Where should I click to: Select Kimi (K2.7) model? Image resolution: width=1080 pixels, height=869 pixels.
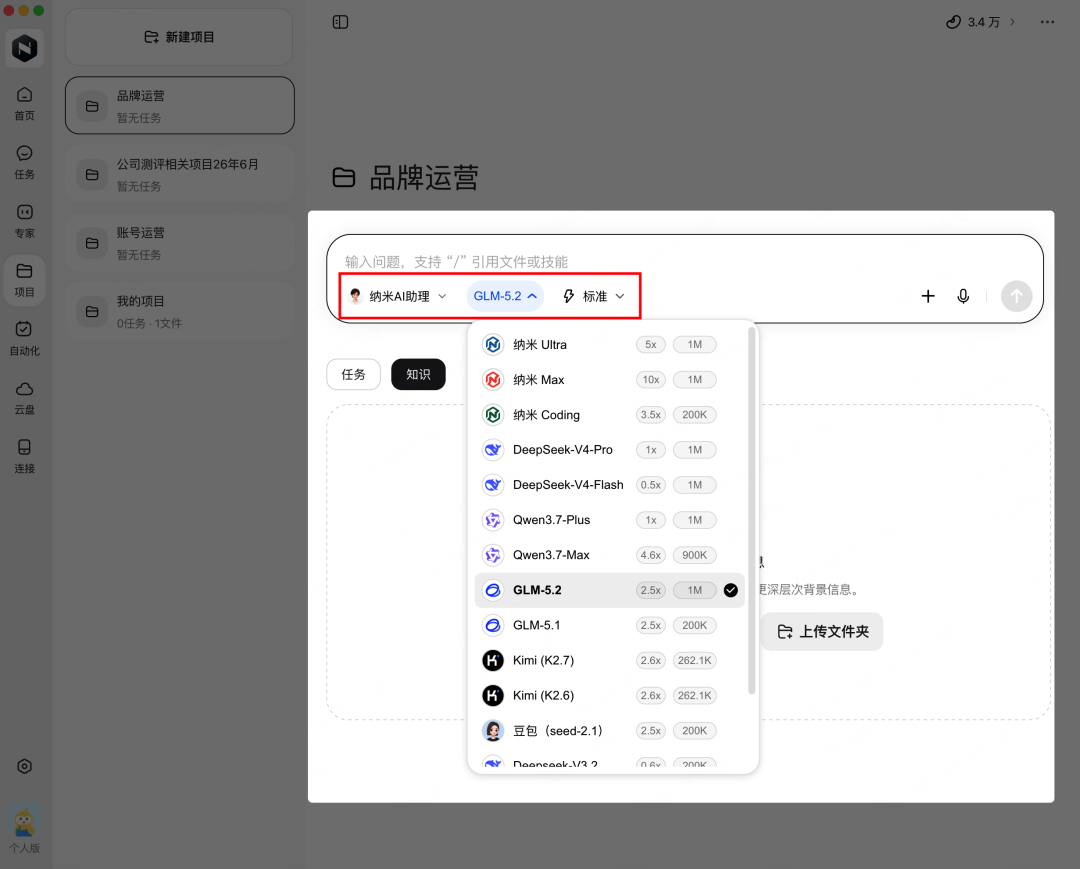point(609,660)
